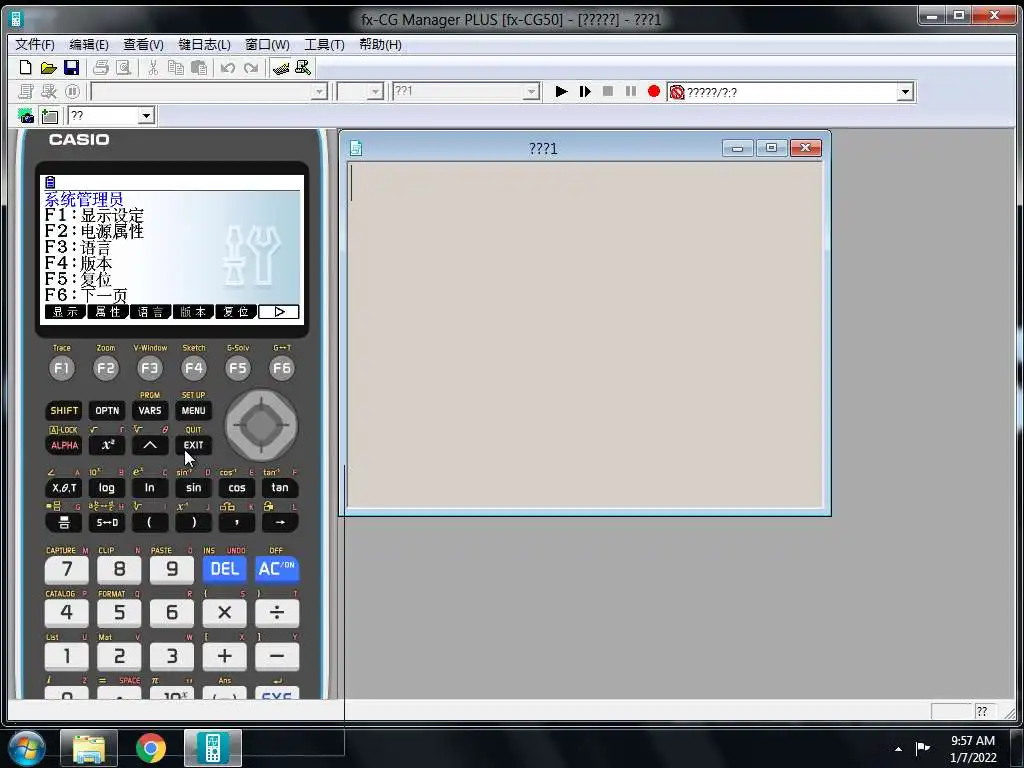This screenshot has height=768, width=1024.
Task: Click the Step play button
Action: pos(584,91)
